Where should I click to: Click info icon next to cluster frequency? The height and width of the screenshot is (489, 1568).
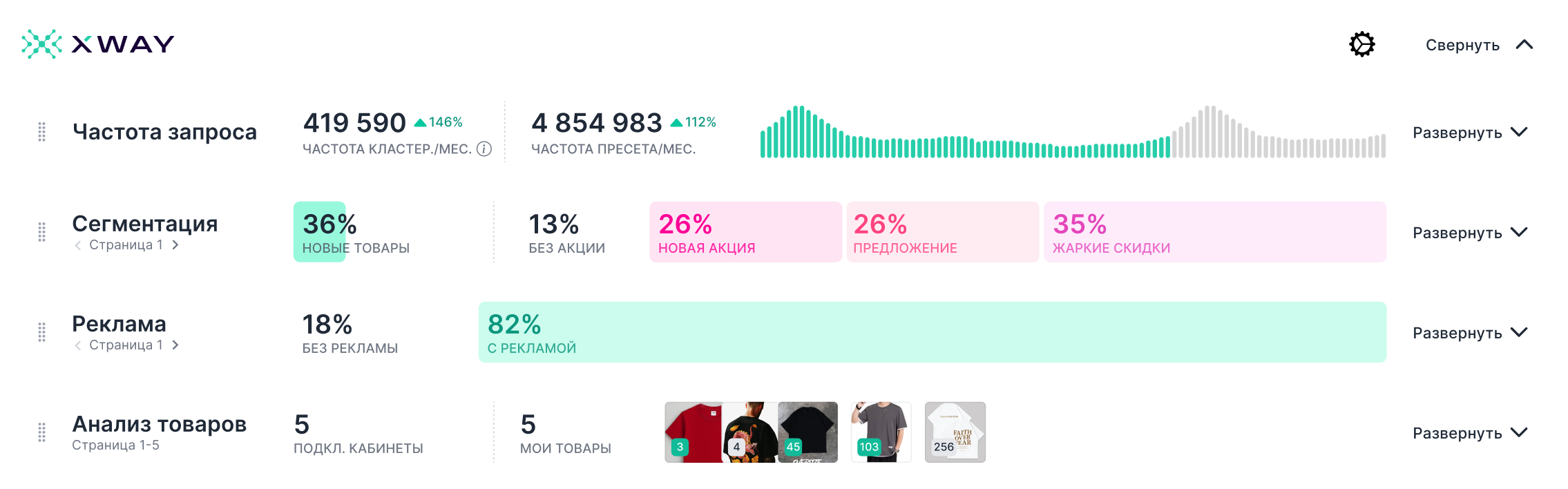click(485, 149)
